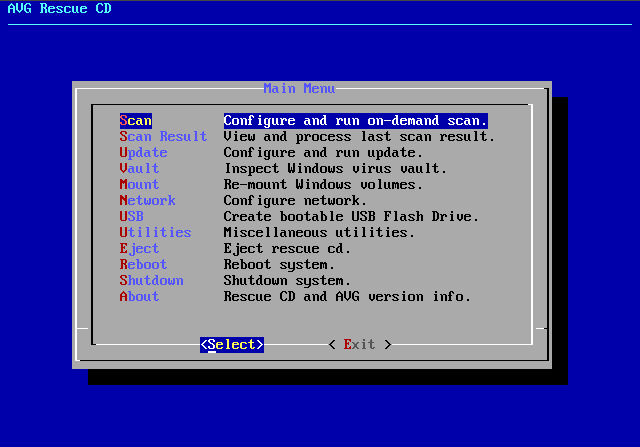This screenshot has width=640, height=447.
Task: Click the Select button
Action: pyautogui.click(x=232, y=345)
